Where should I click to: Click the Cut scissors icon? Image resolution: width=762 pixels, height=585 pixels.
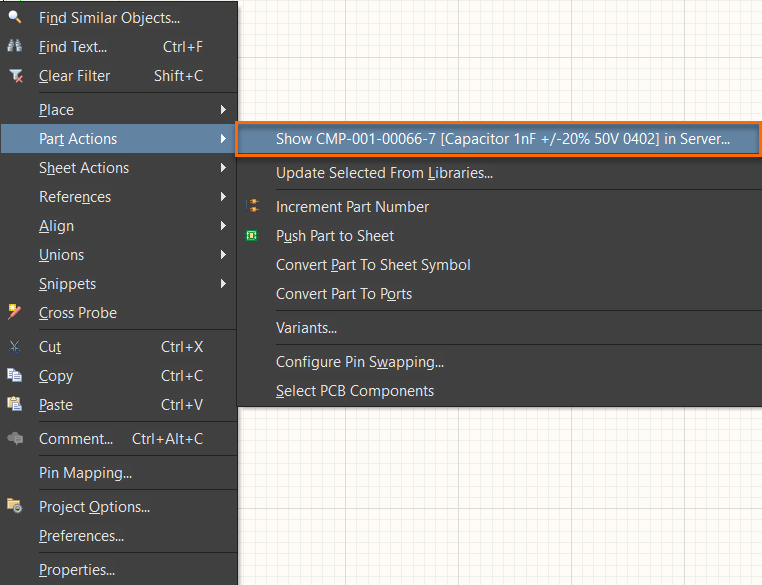click(15, 347)
